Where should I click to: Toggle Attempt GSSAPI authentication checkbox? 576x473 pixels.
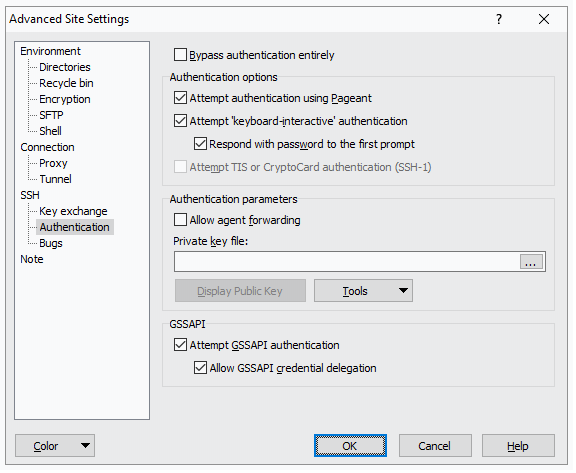pyautogui.click(x=180, y=345)
